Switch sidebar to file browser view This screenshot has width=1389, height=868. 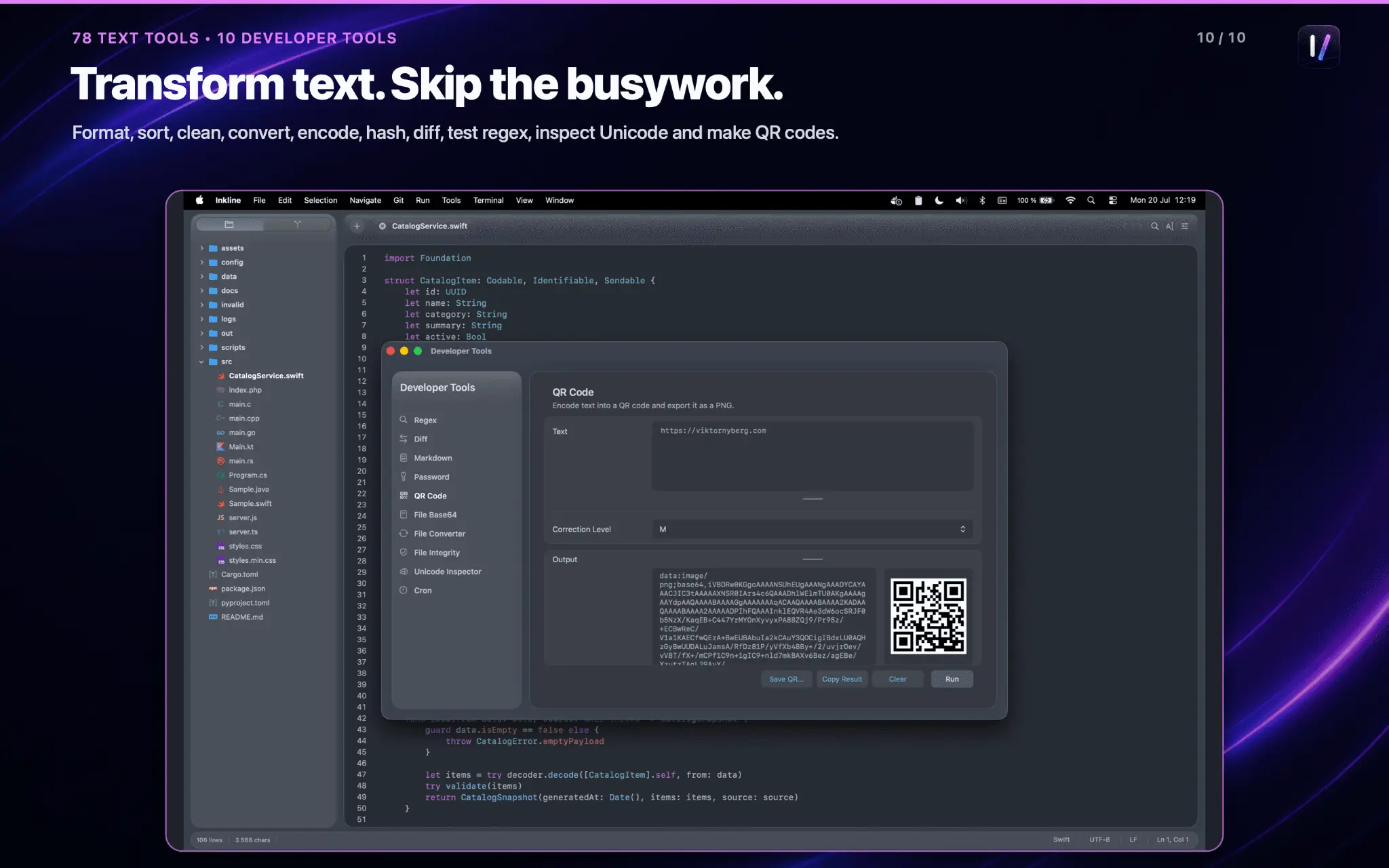pos(229,224)
